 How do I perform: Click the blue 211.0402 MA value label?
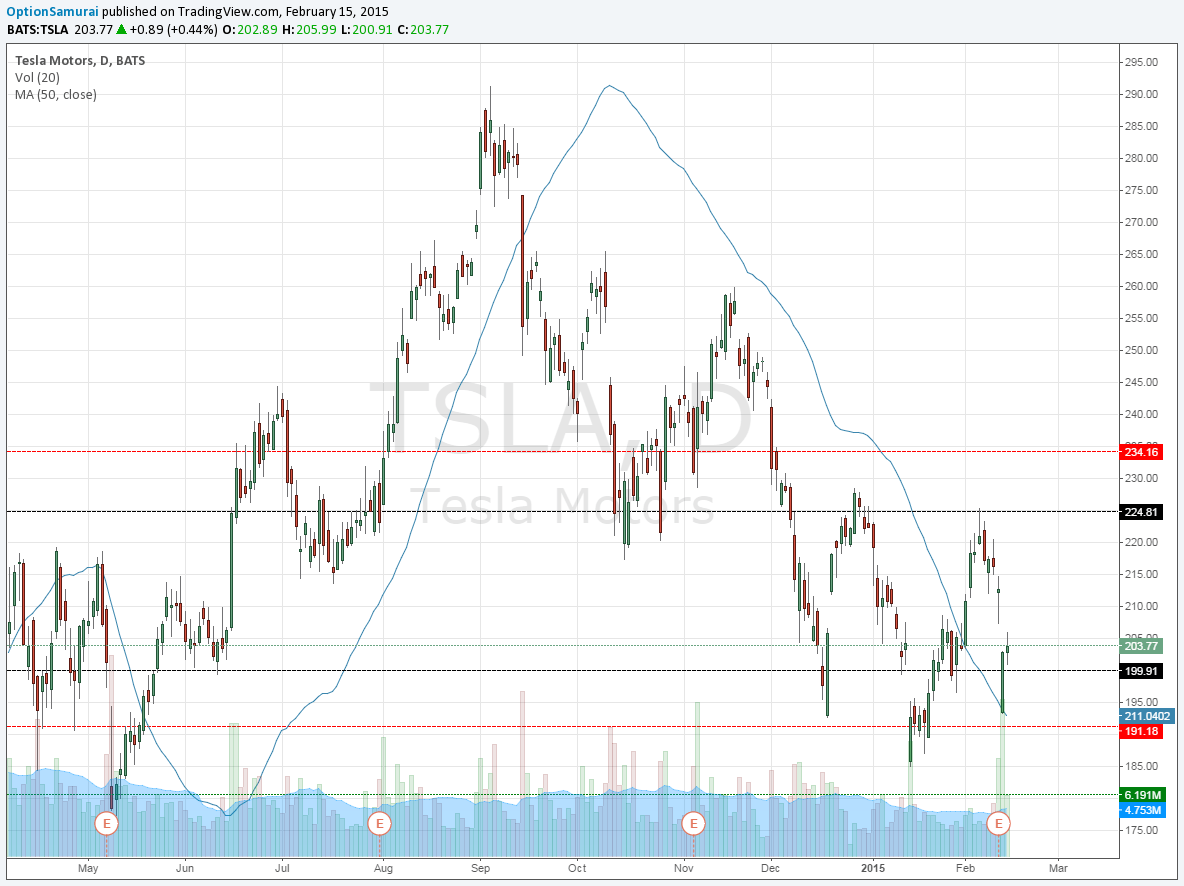[x=1147, y=716]
